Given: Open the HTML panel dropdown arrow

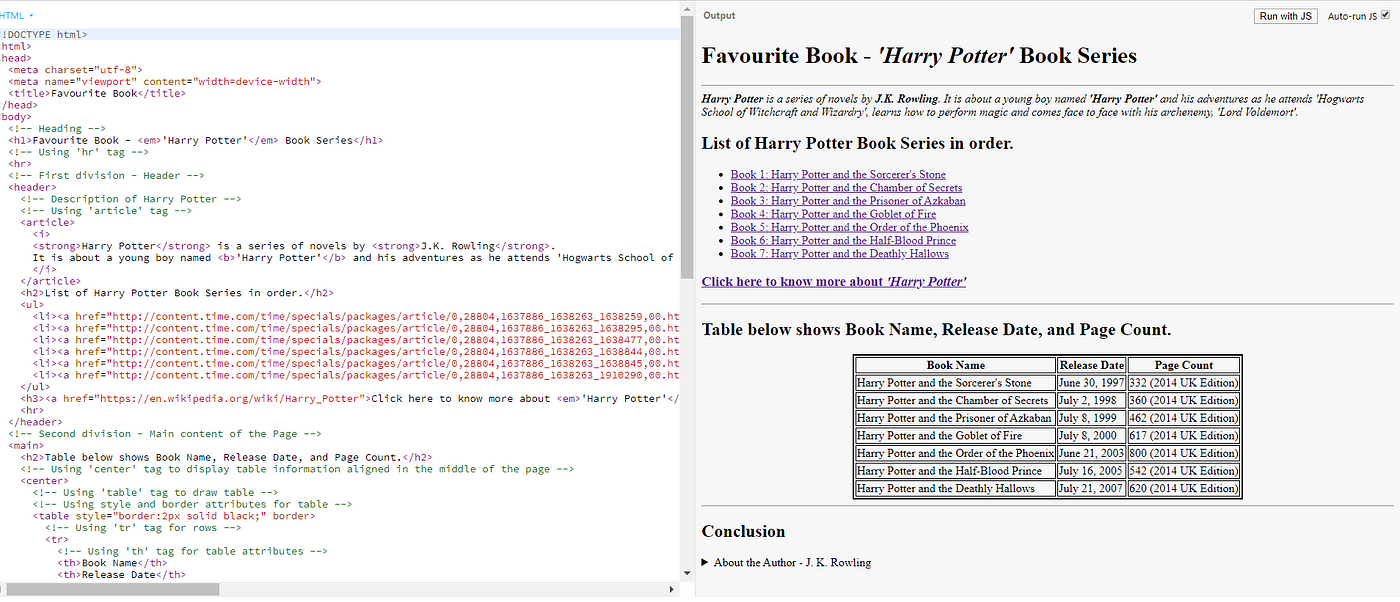Looking at the screenshot, I should coord(31,16).
